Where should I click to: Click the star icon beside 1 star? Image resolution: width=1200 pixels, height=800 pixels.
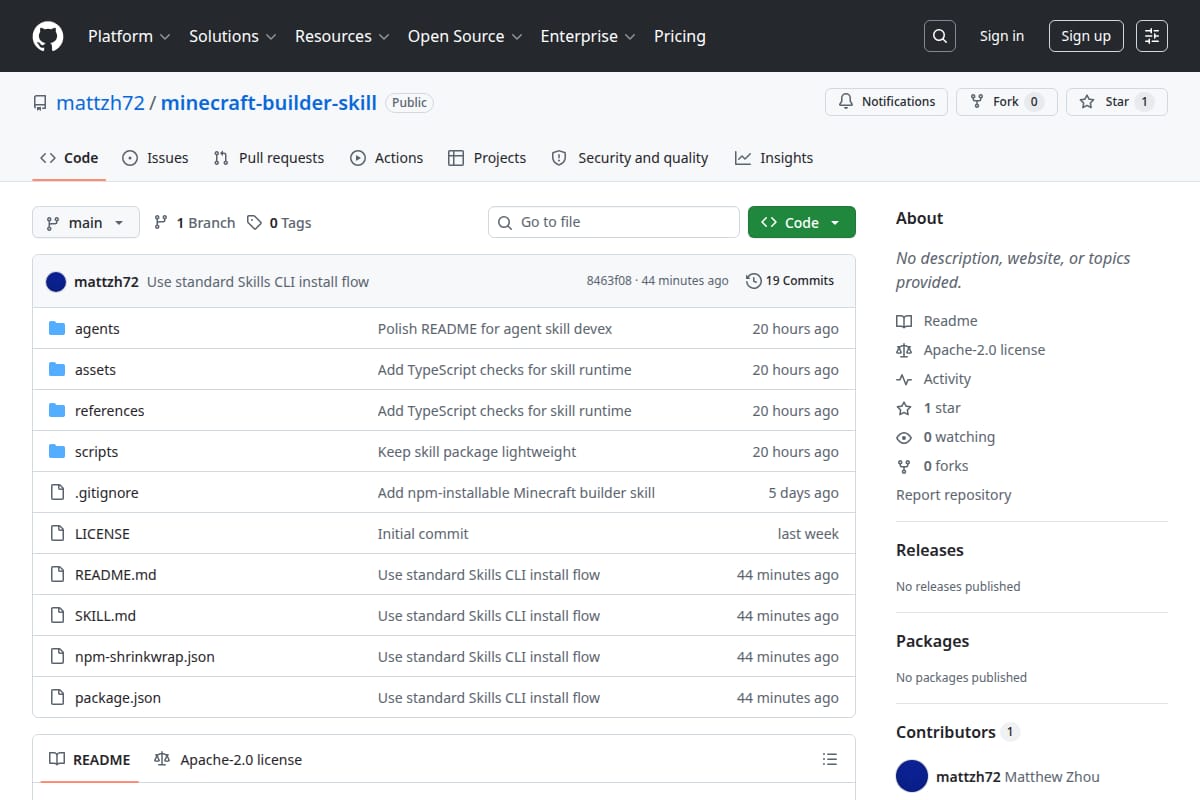pos(904,408)
